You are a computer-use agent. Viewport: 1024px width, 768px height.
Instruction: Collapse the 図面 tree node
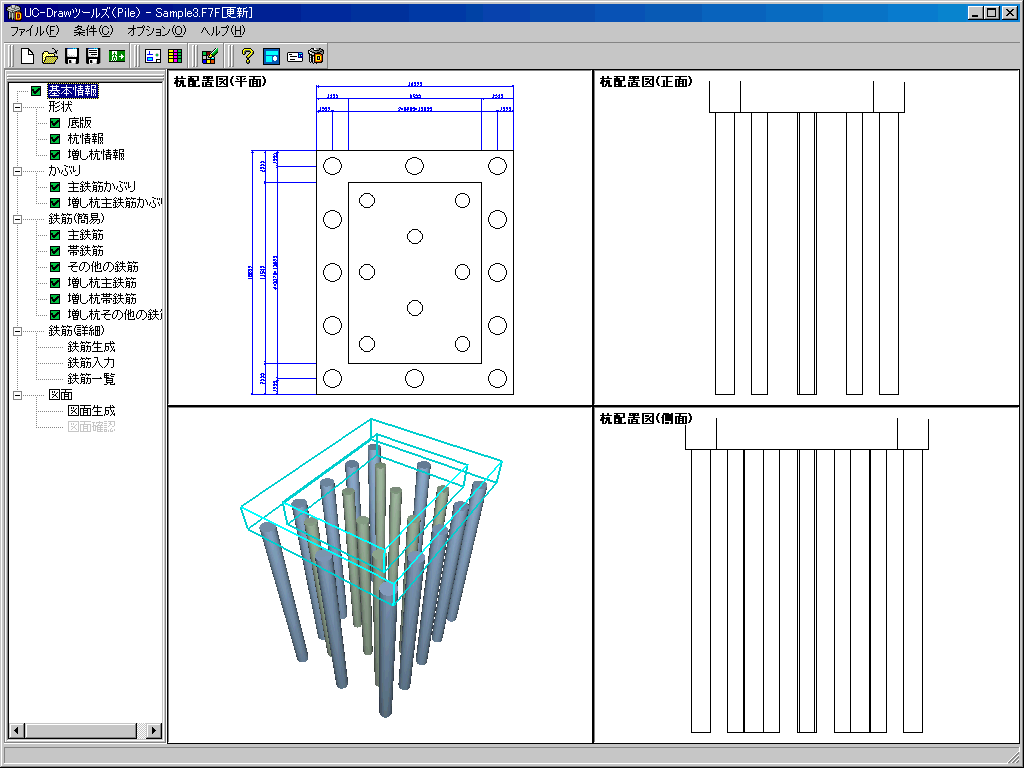18,395
